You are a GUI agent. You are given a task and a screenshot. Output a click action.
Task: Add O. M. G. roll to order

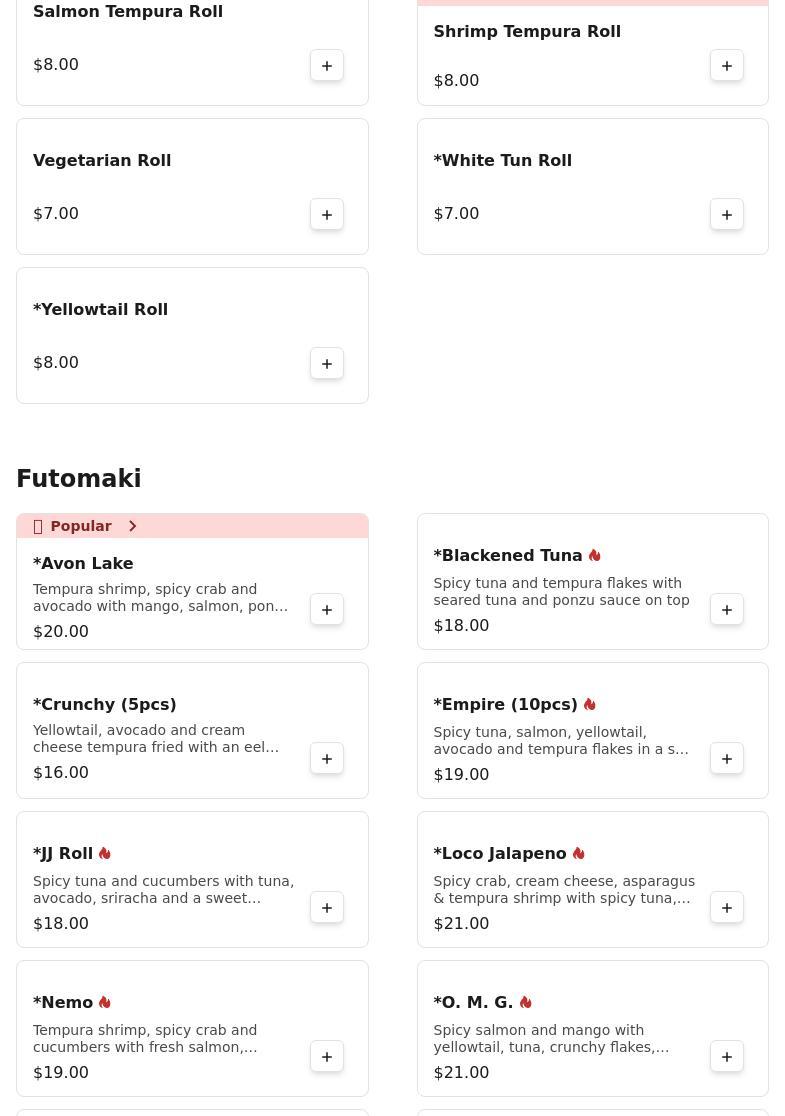pos(727,1056)
